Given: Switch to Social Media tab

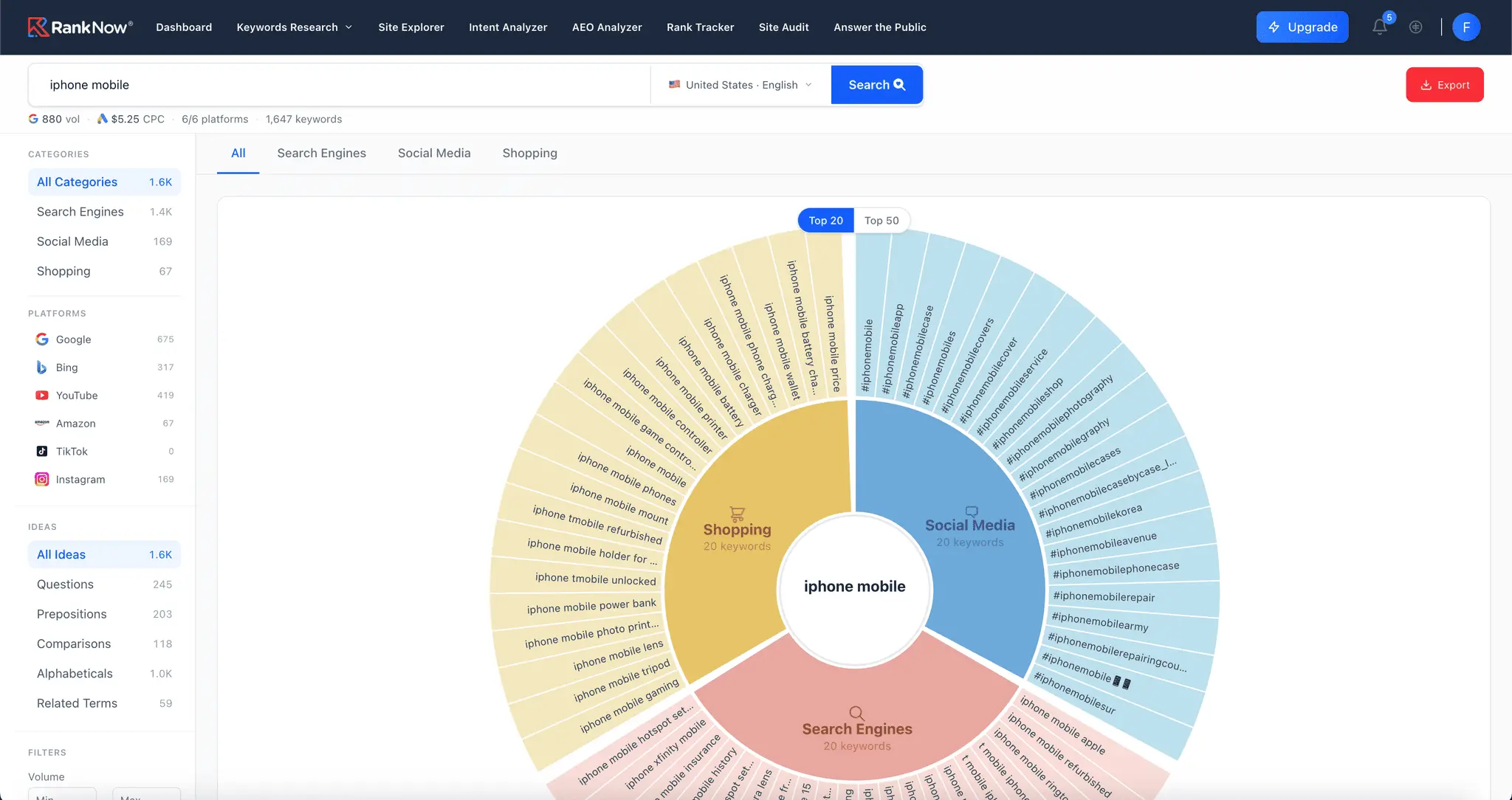Looking at the screenshot, I should (434, 154).
